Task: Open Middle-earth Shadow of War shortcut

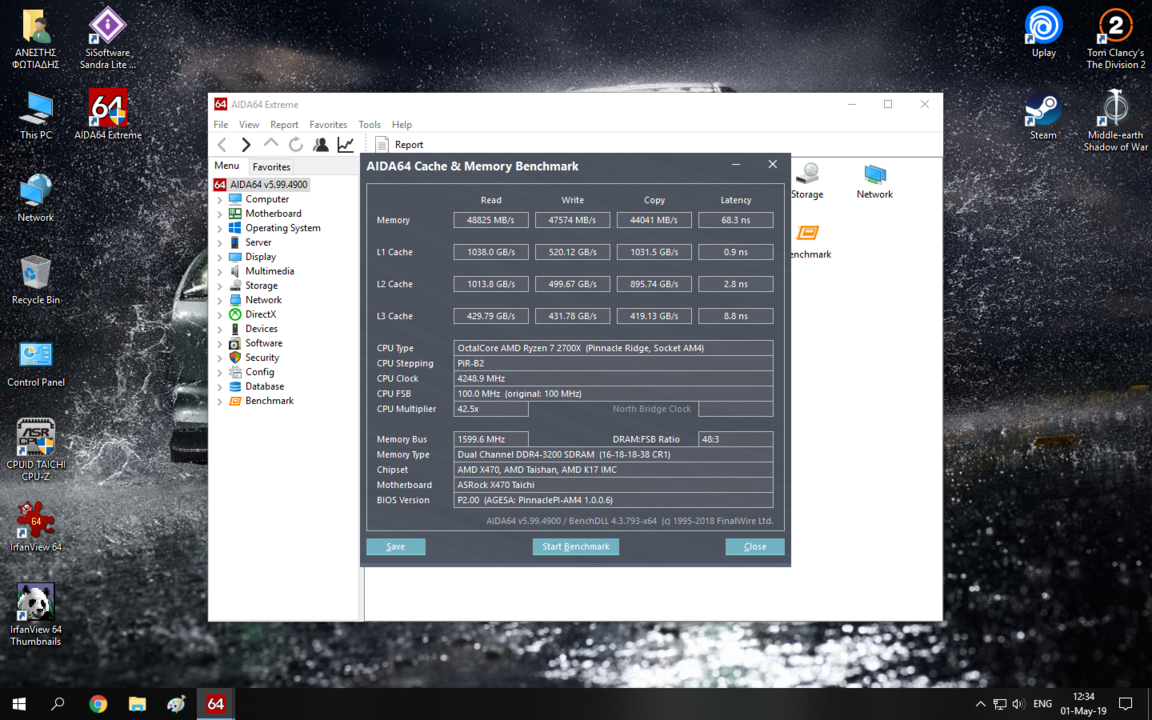Action: (x=1115, y=120)
